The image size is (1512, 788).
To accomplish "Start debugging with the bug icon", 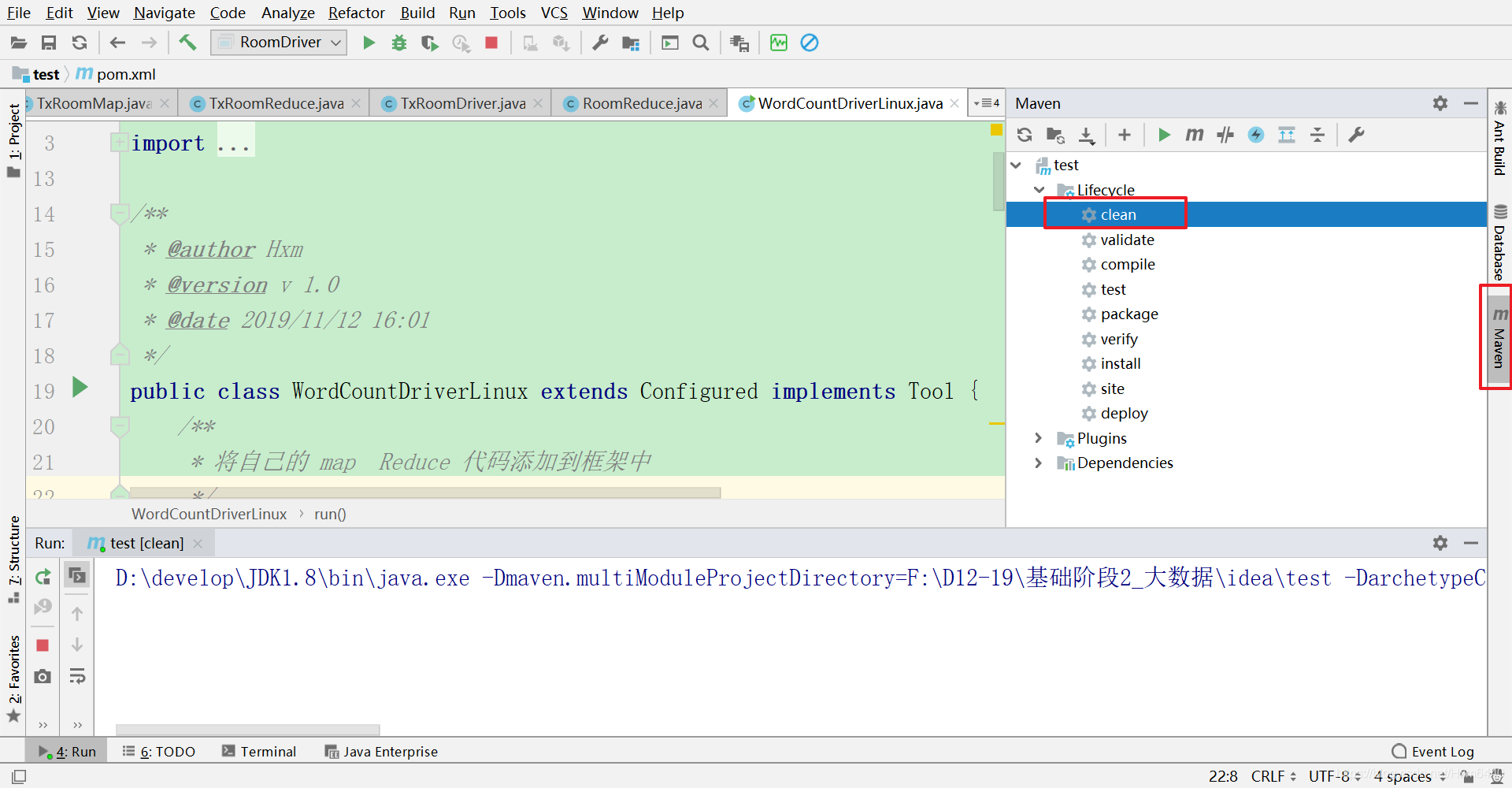I will point(399,43).
